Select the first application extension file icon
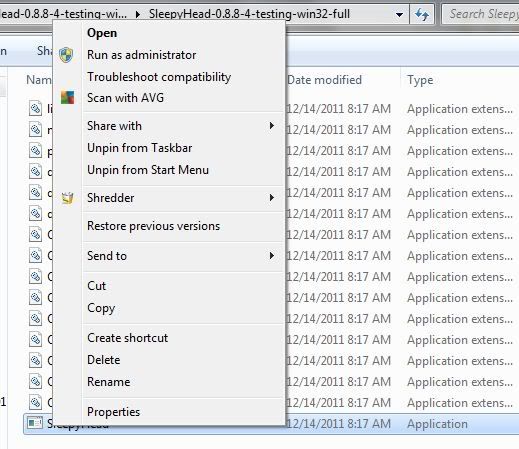519x449 pixels. (x=35, y=109)
